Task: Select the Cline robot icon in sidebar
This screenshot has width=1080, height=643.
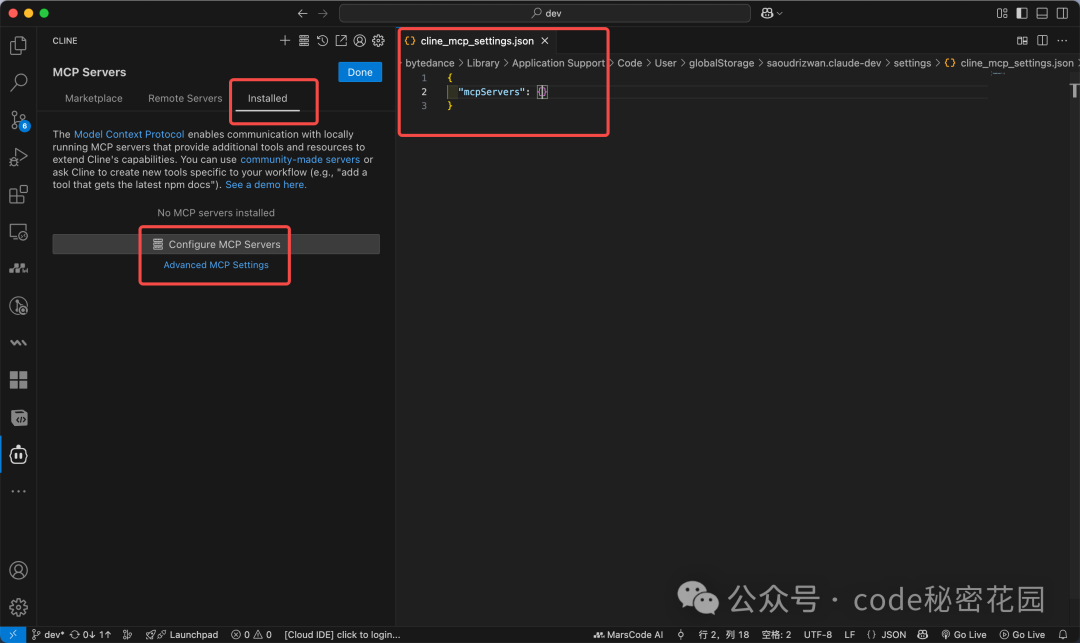Action: pyautogui.click(x=18, y=455)
